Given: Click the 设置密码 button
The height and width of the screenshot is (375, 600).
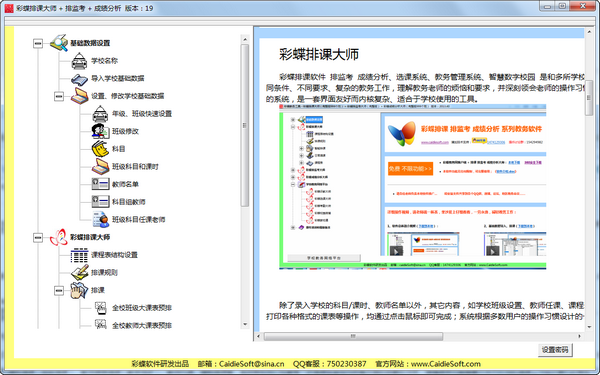Looking at the screenshot, I should [555, 349].
